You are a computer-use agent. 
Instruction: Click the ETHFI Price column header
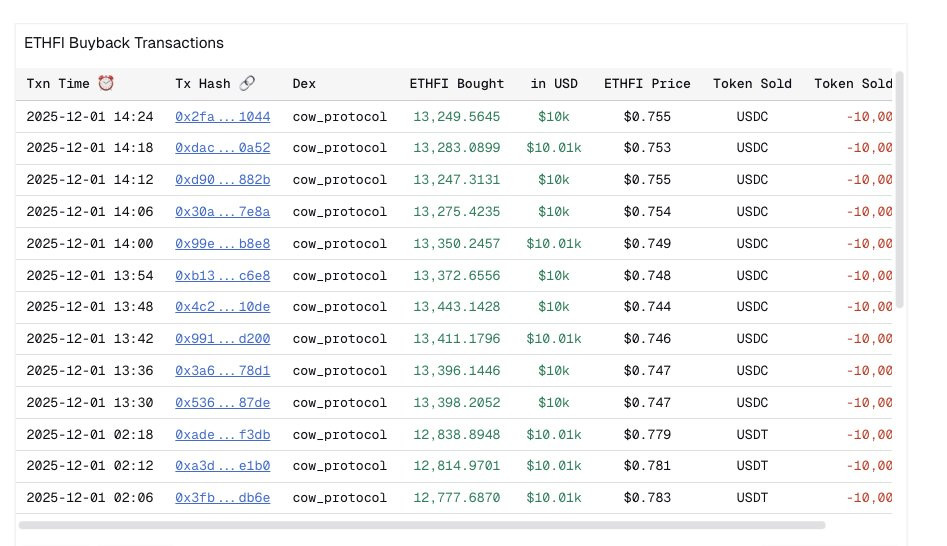(x=646, y=84)
